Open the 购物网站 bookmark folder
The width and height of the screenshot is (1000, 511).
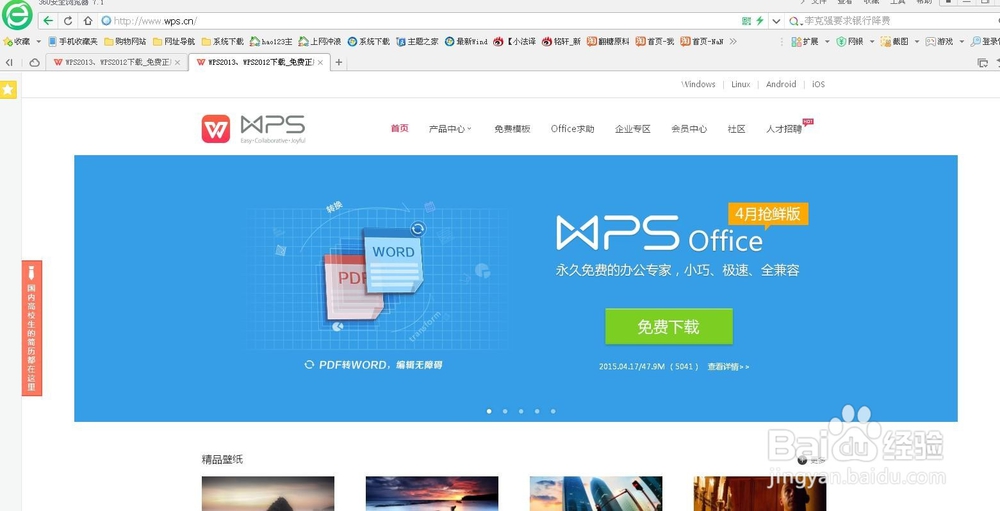click(x=125, y=41)
